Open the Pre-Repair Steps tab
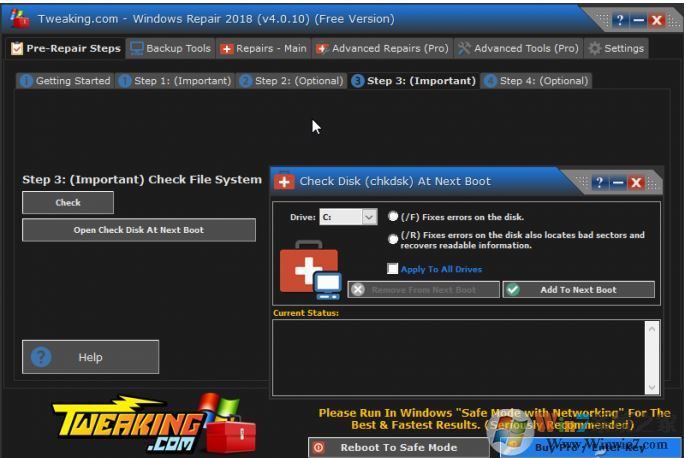 [x=66, y=48]
